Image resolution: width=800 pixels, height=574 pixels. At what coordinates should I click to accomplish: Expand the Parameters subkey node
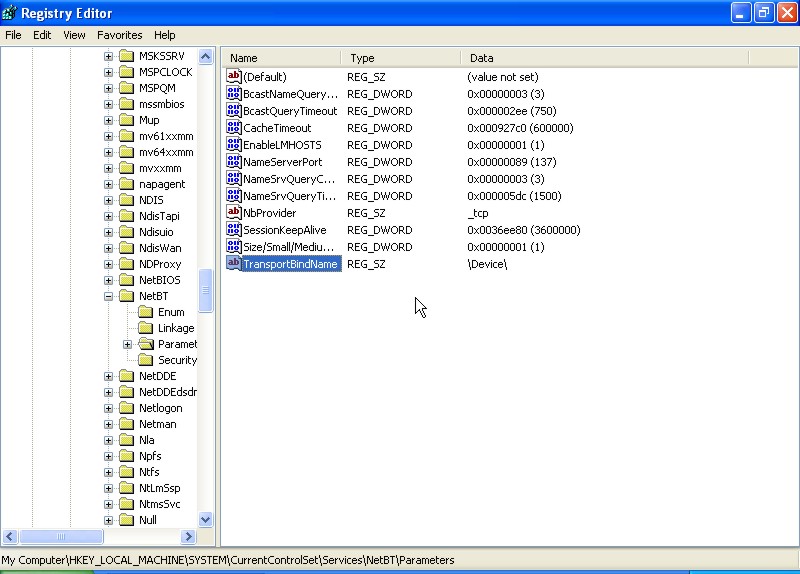pos(128,344)
